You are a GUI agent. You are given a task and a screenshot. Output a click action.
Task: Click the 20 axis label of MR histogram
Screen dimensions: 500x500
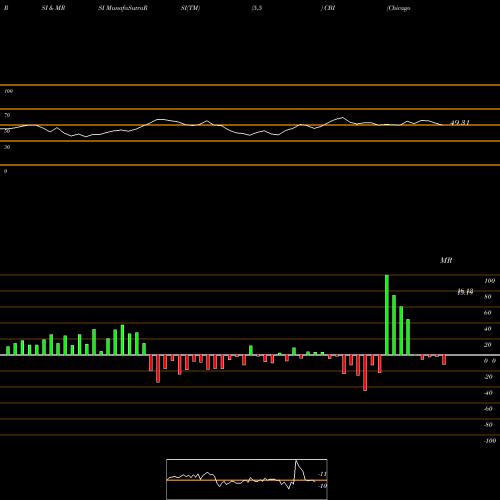[488, 345]
